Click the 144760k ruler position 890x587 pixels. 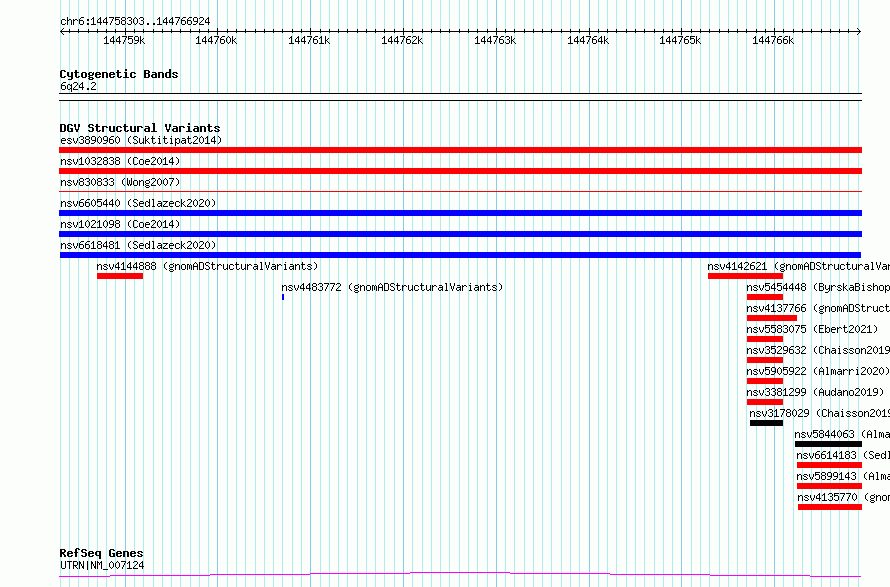pyautogui.click(x=216, y=41)
